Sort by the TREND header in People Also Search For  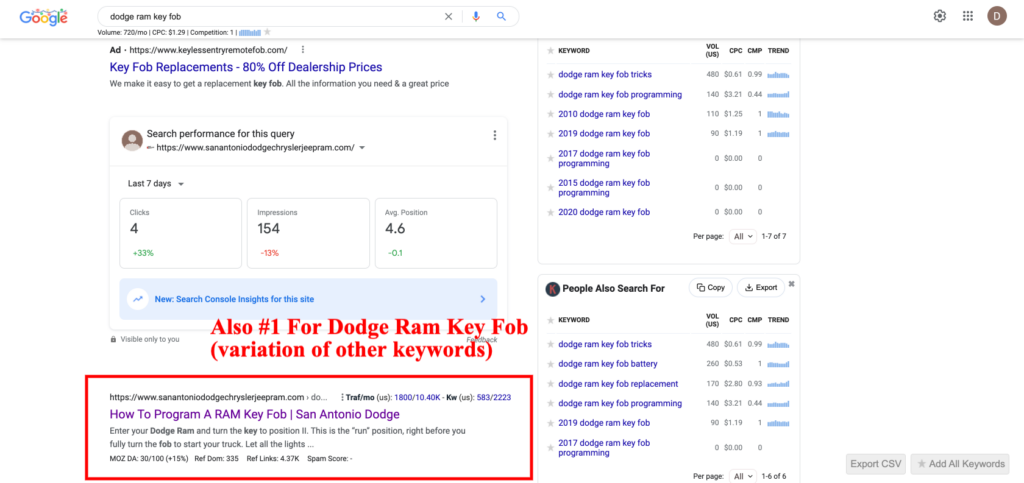(x=778, y=320)
